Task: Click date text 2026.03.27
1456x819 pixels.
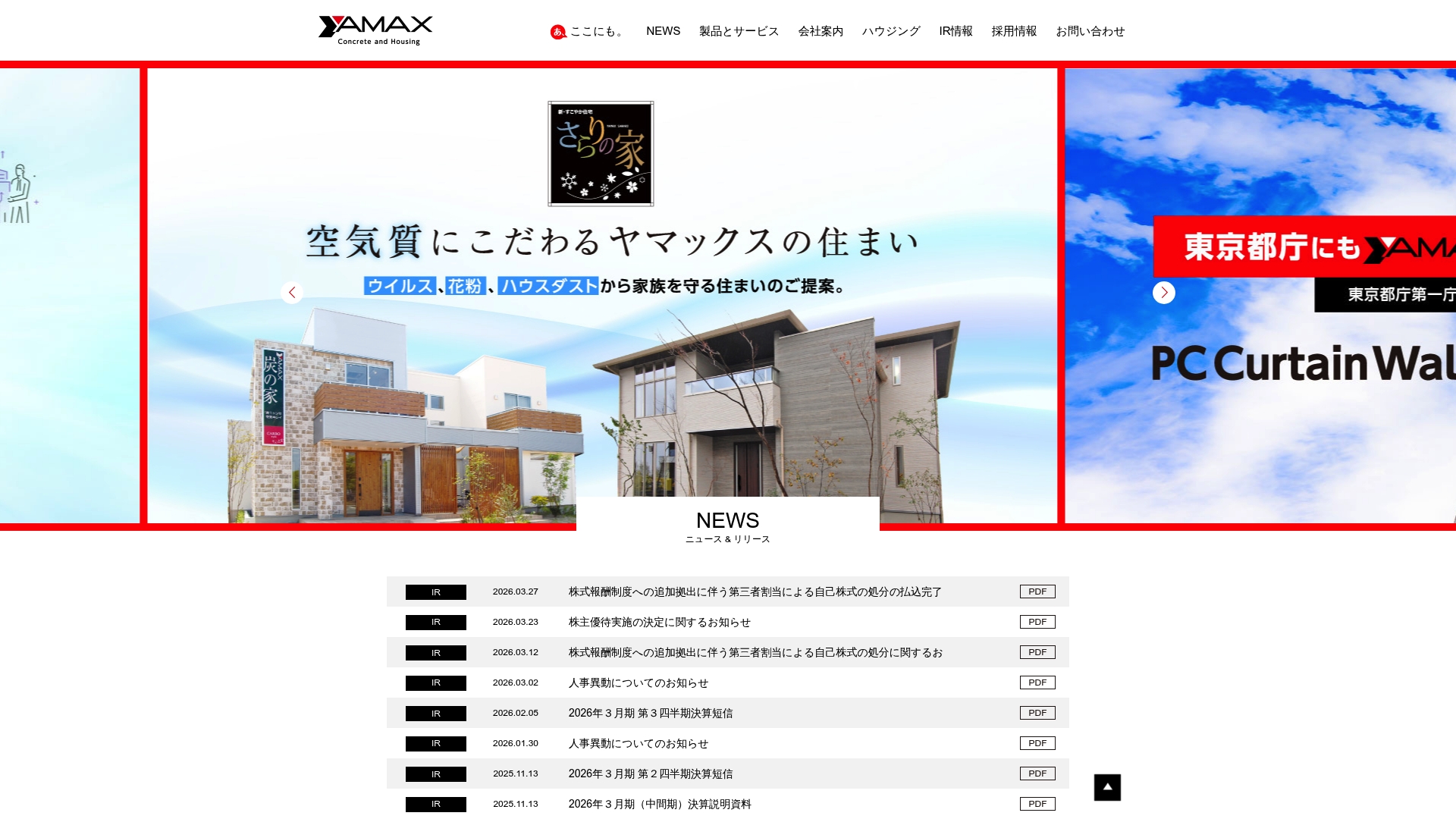Action: (516, 591)
